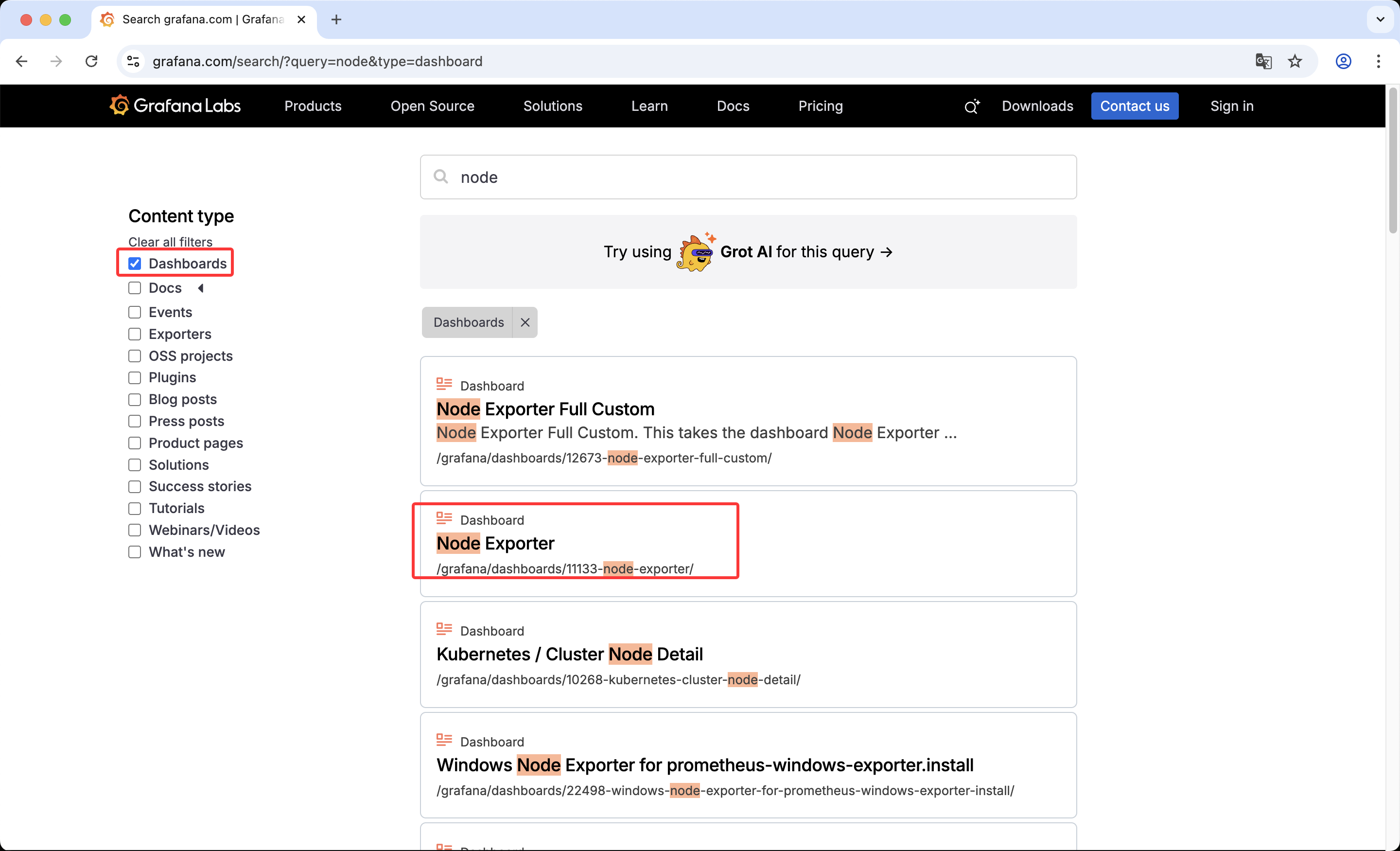The height and width of the screenshot is (851, 1400).
Task: Click the Grafana Labs logo
Action: coord(175,106)
